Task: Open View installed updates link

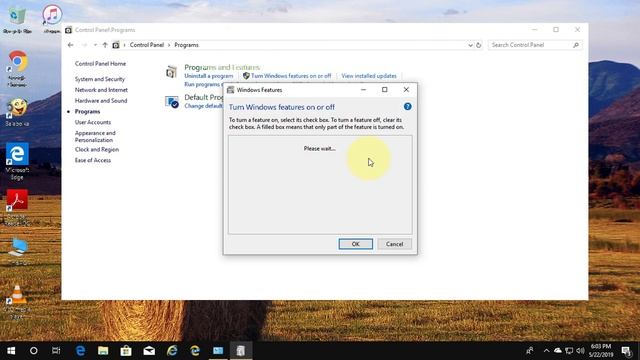Action: click(369, 76)
